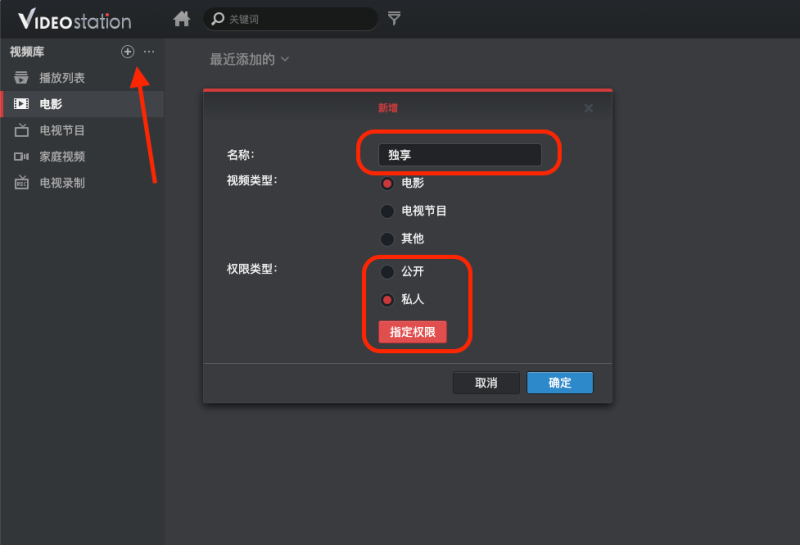Open the 电影 library

click(x=82, y=104)
